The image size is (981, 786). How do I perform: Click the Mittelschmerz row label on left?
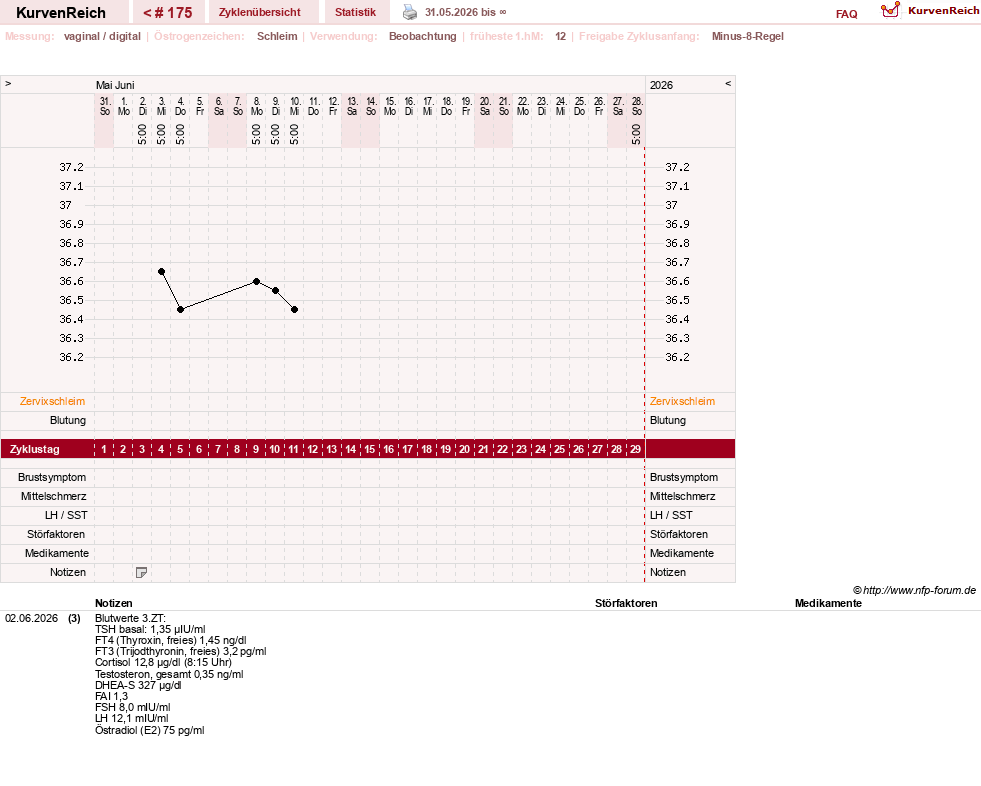click(x=53, y=496)
